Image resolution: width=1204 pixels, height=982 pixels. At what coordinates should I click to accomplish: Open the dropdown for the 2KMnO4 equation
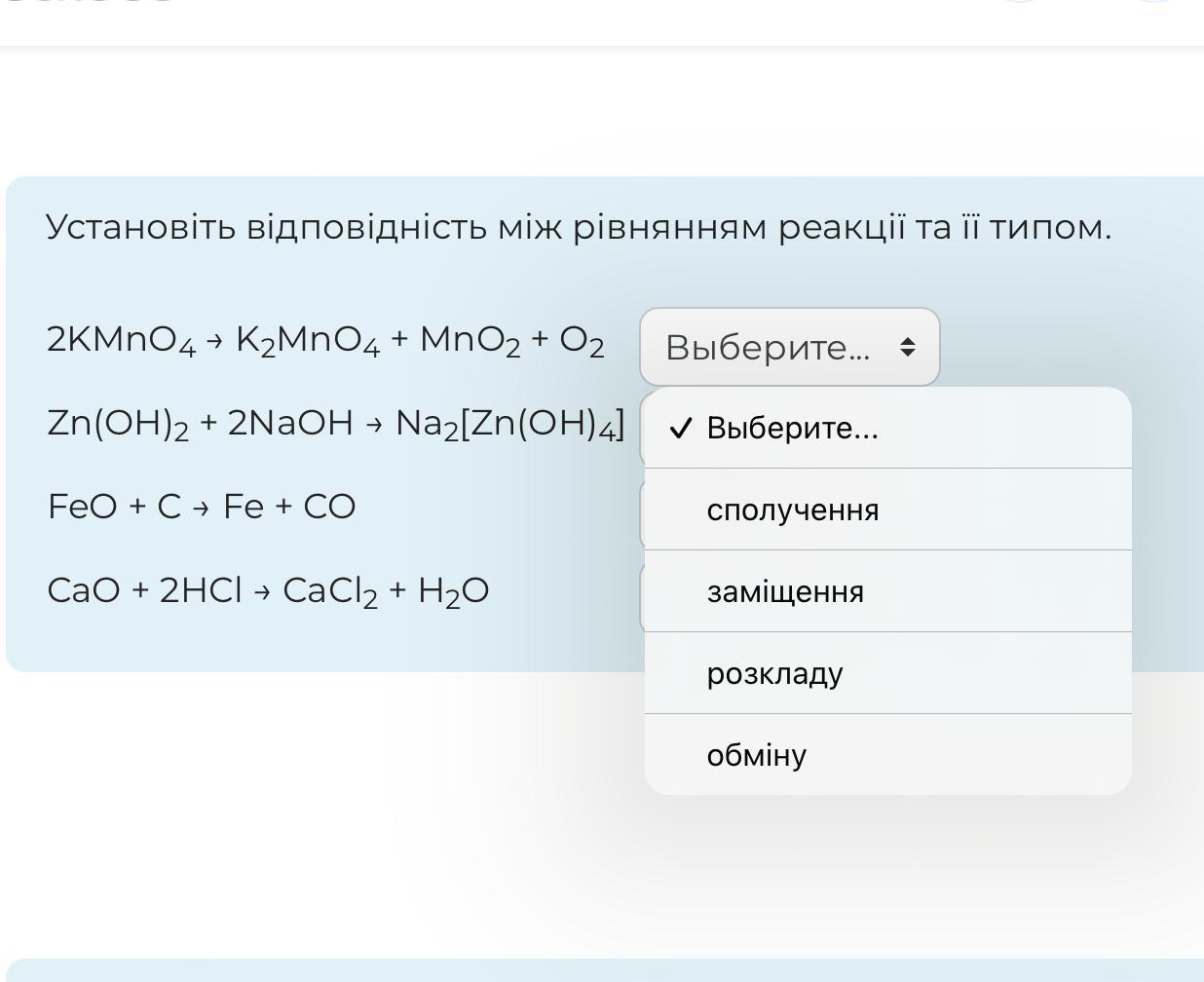click(789, 347)
